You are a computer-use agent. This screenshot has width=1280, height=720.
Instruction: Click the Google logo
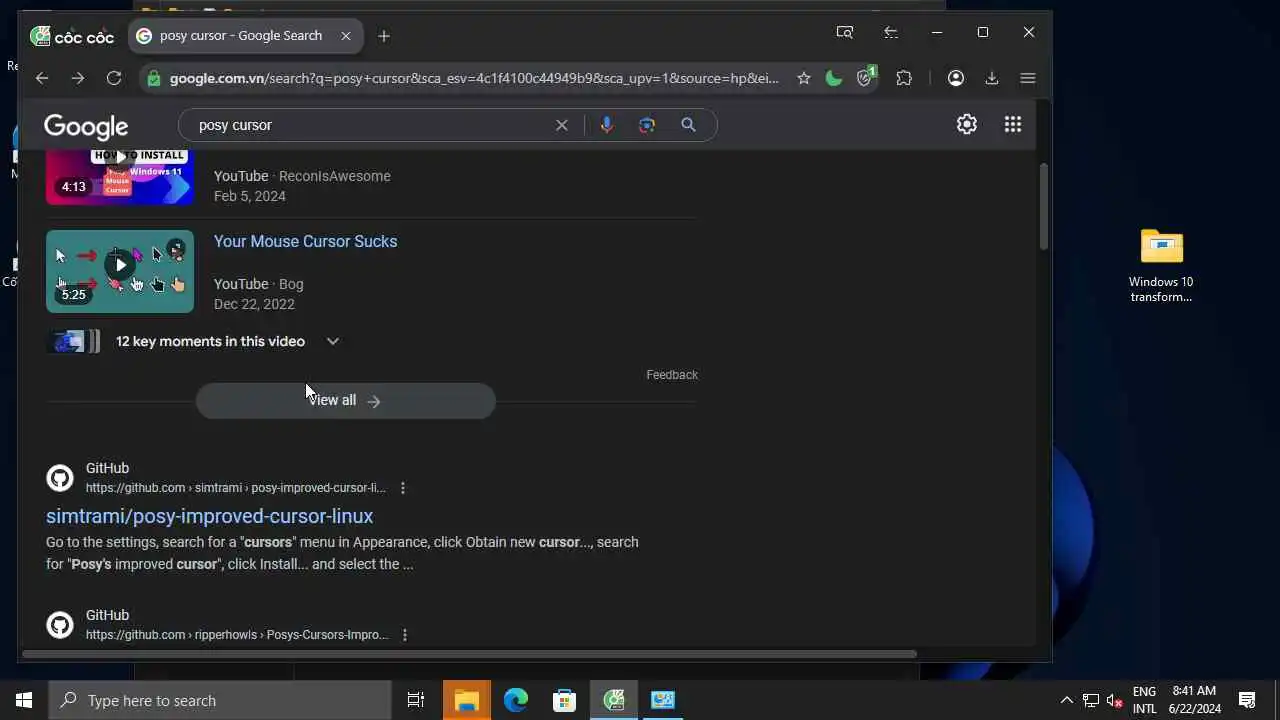(x=86, y=126)
